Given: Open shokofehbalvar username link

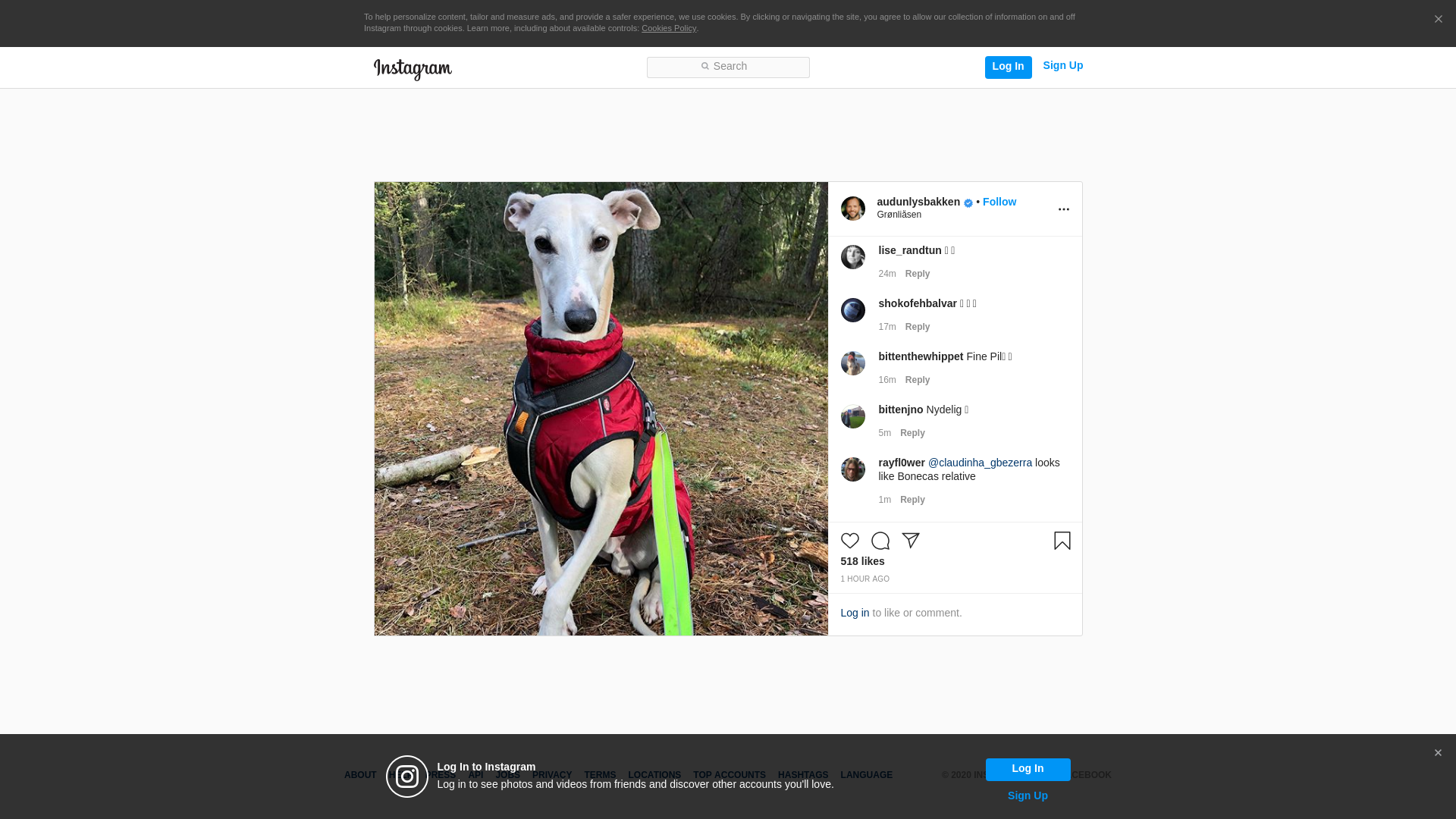Looking at the screenshot, I should [x=918, y=303].
